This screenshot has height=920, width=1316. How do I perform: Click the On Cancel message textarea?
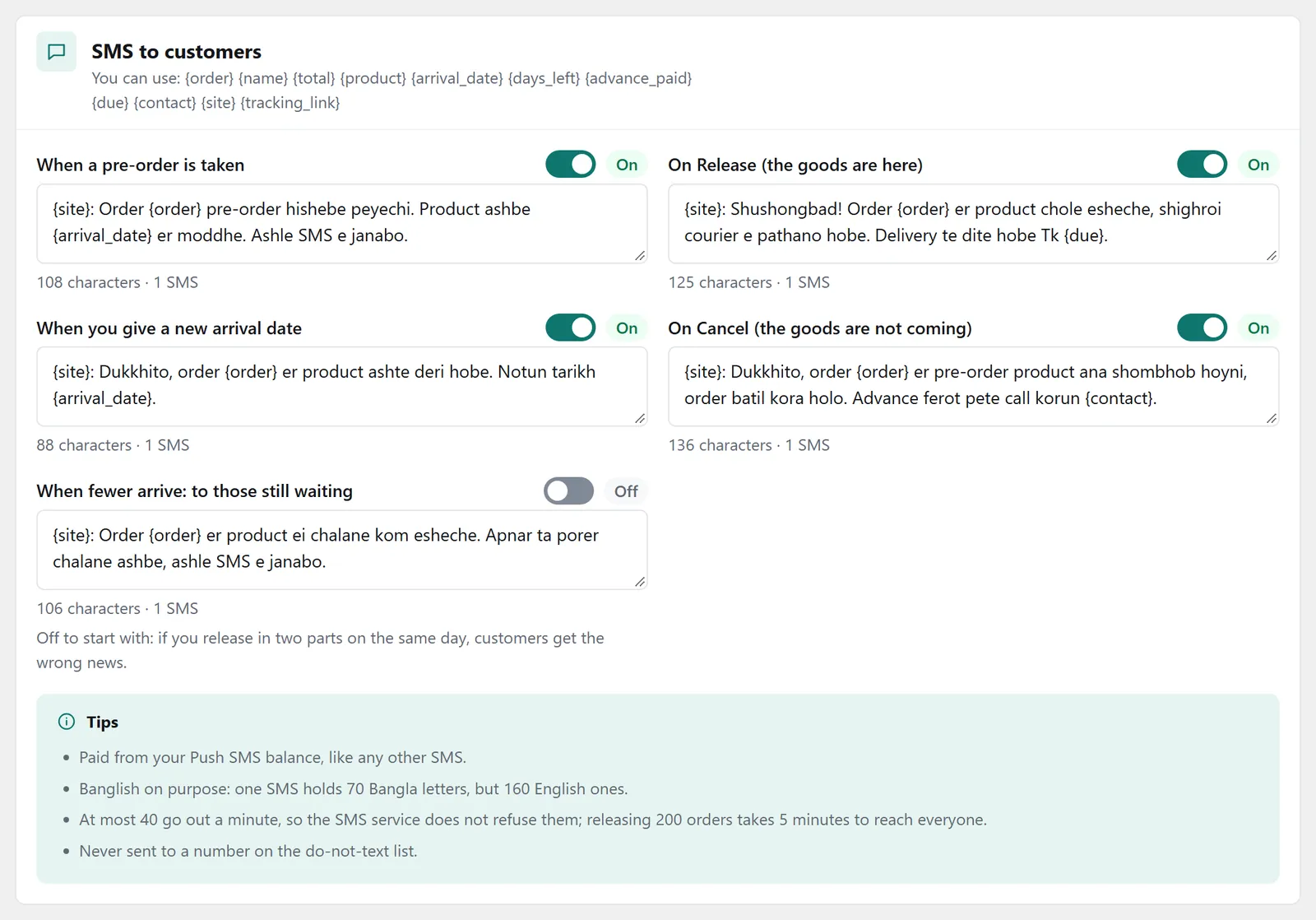coord(974,387)
